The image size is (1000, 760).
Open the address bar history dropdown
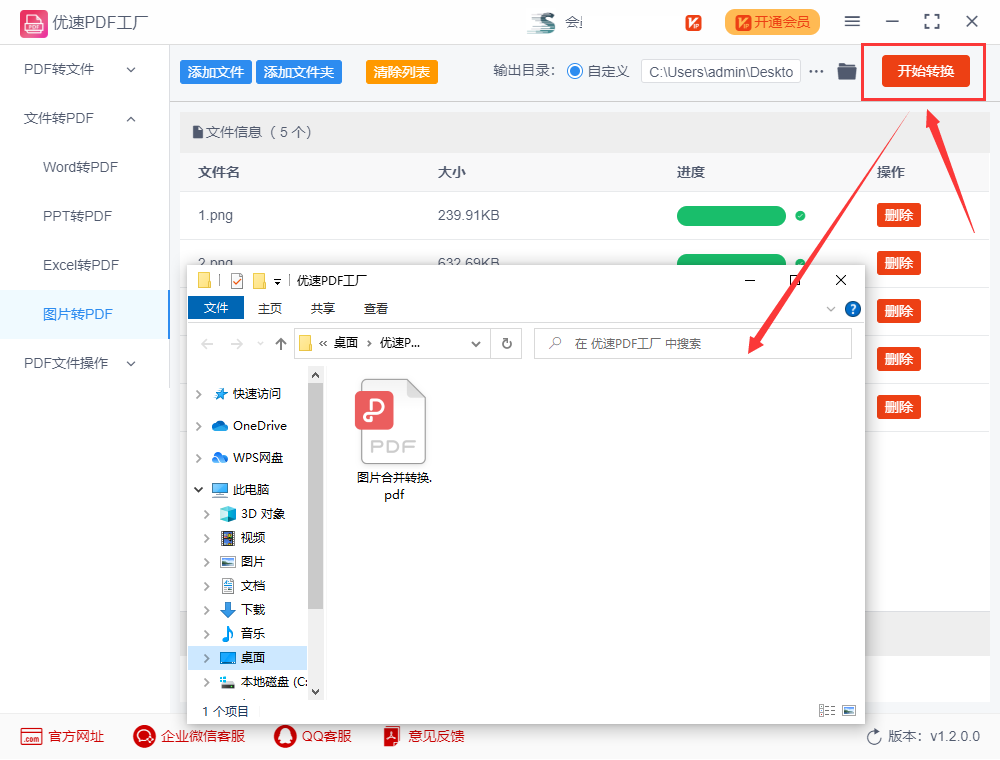tap(476, 344)
